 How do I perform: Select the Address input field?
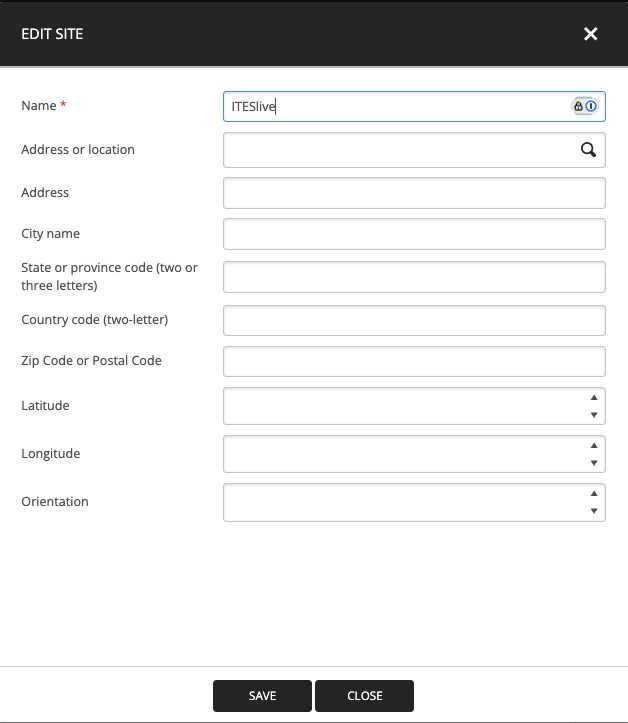click(414, 193)
